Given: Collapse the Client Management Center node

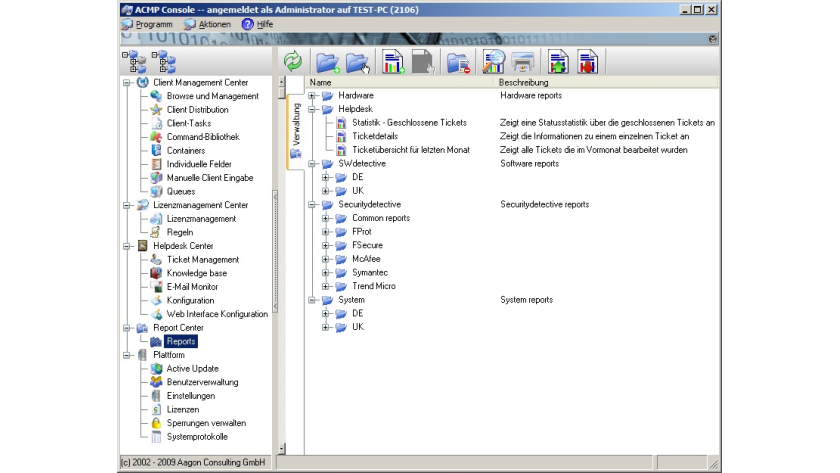Looking at the screenshot, I should [x=127, y=83].
